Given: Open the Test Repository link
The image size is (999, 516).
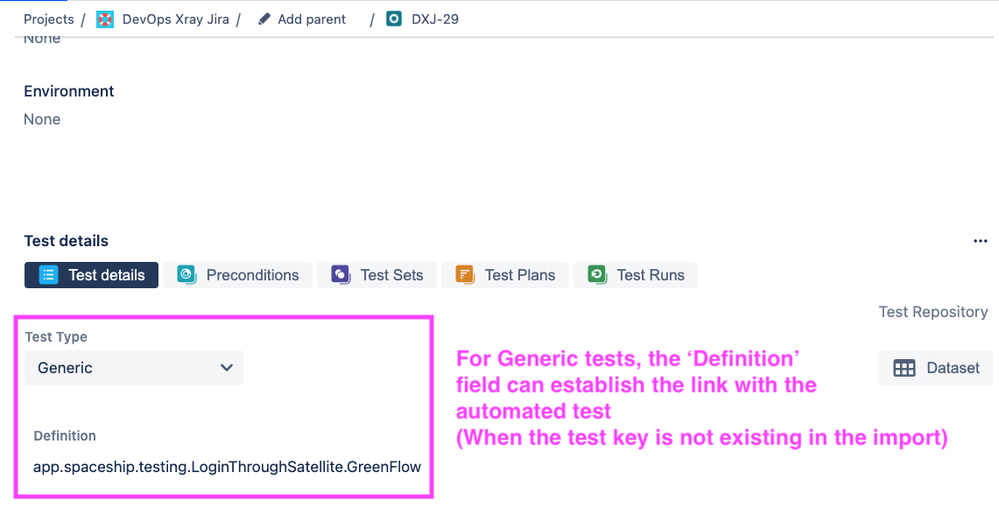Looking at the screenshot, I should coord(933,312).
